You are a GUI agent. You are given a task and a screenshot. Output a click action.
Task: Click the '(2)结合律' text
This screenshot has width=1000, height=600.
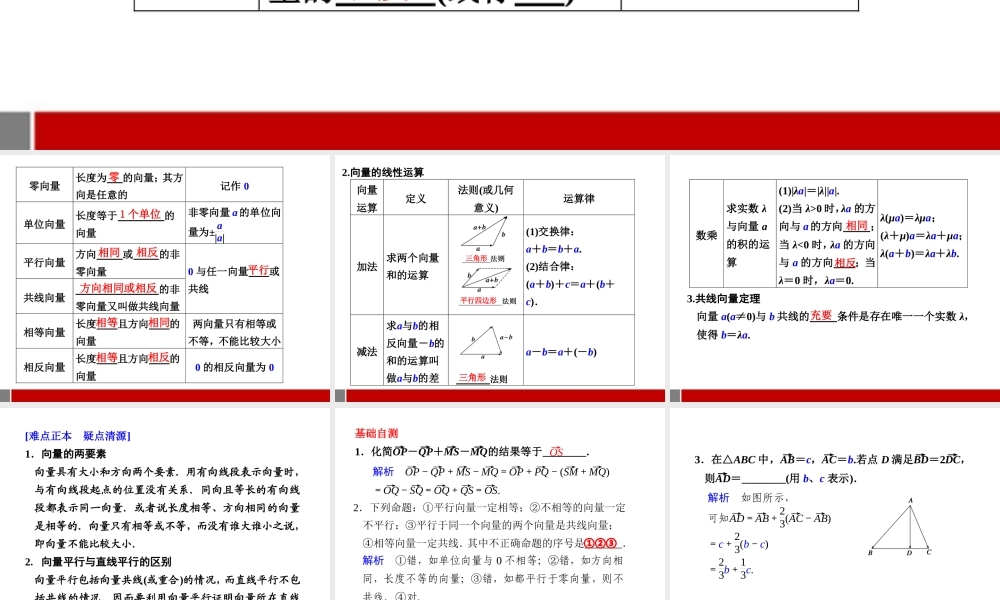tap(550, 267)
